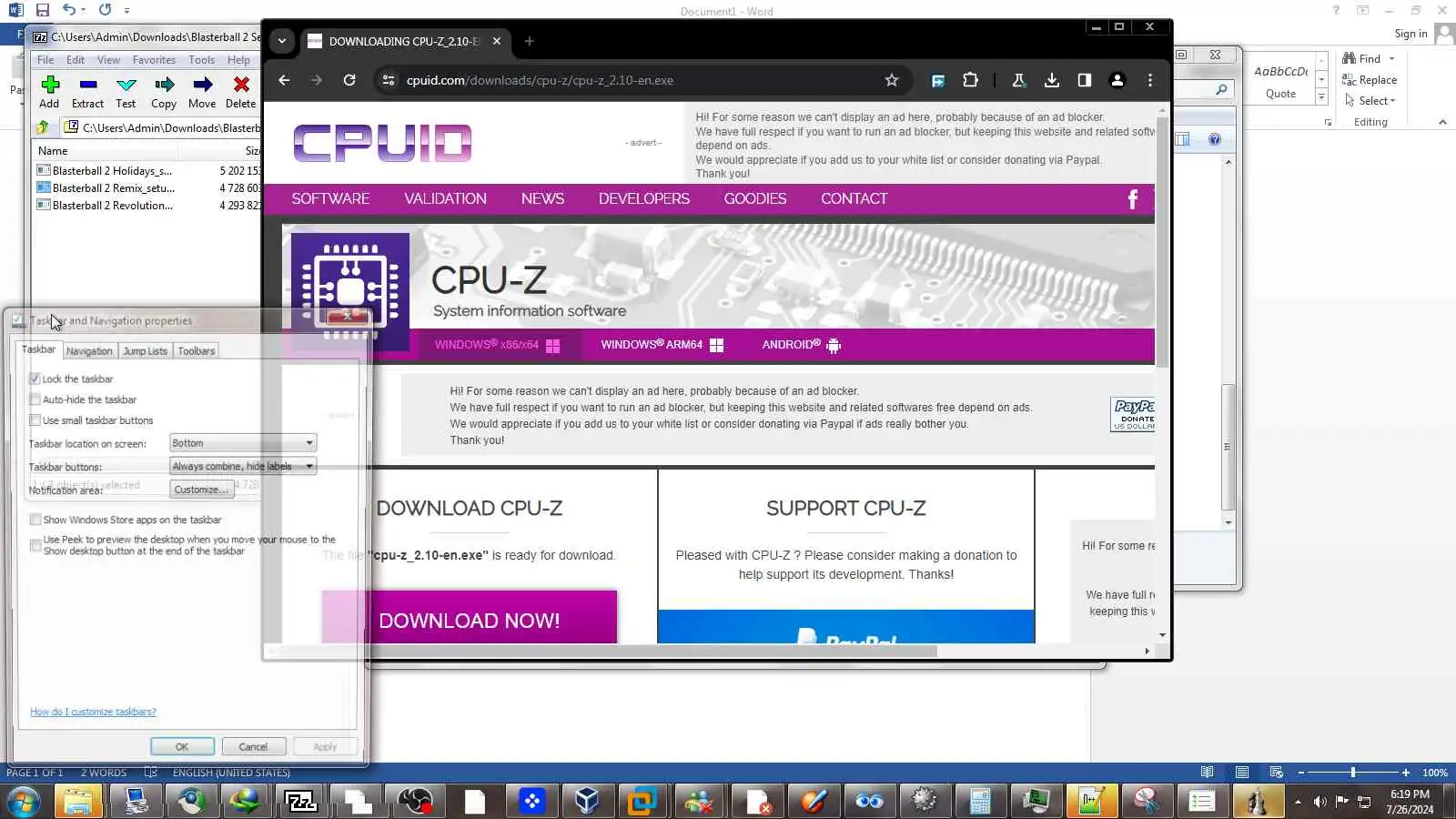Click the Chrome horizontal scrollbar thumb
This screenshot has width=1456, height=819.
(607, 651)
